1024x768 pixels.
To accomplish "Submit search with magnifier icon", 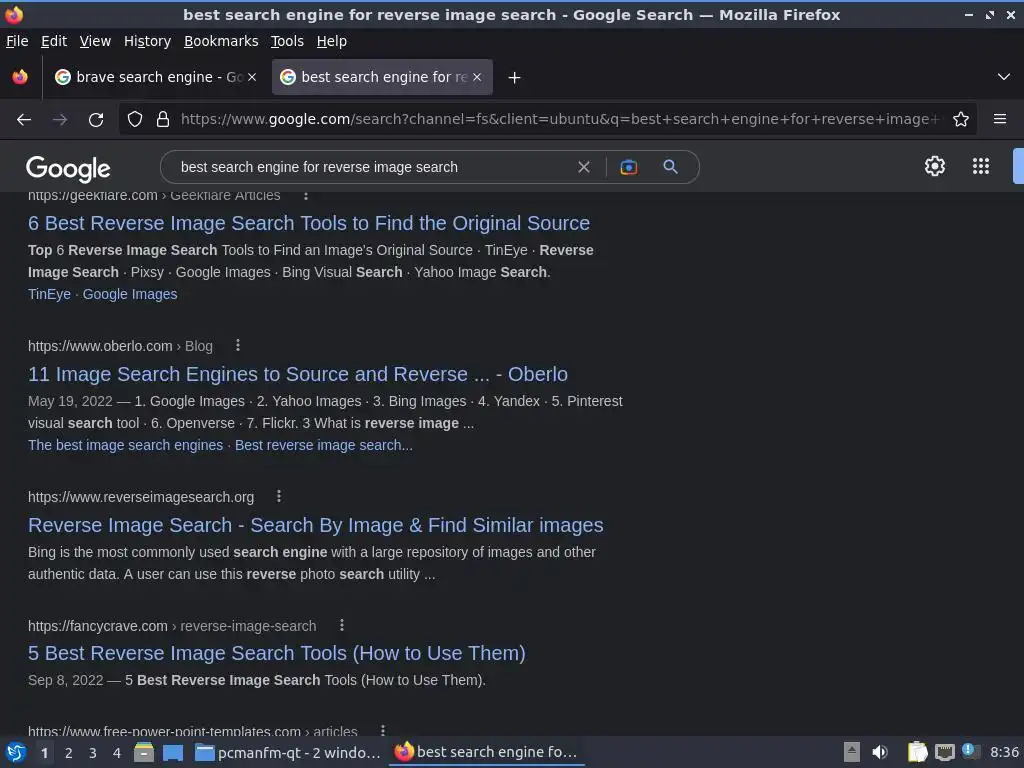I will 670,167.
